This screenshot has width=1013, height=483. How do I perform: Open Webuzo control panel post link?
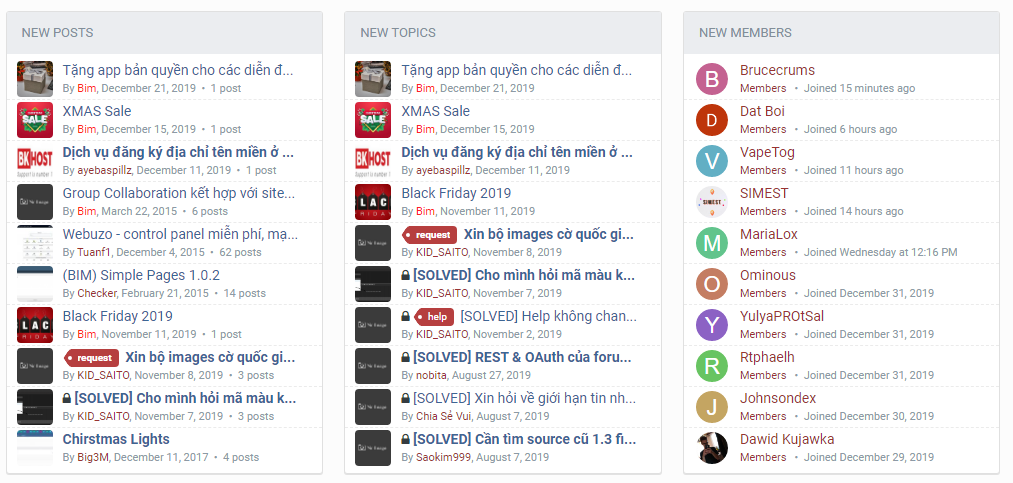[180, 234]
